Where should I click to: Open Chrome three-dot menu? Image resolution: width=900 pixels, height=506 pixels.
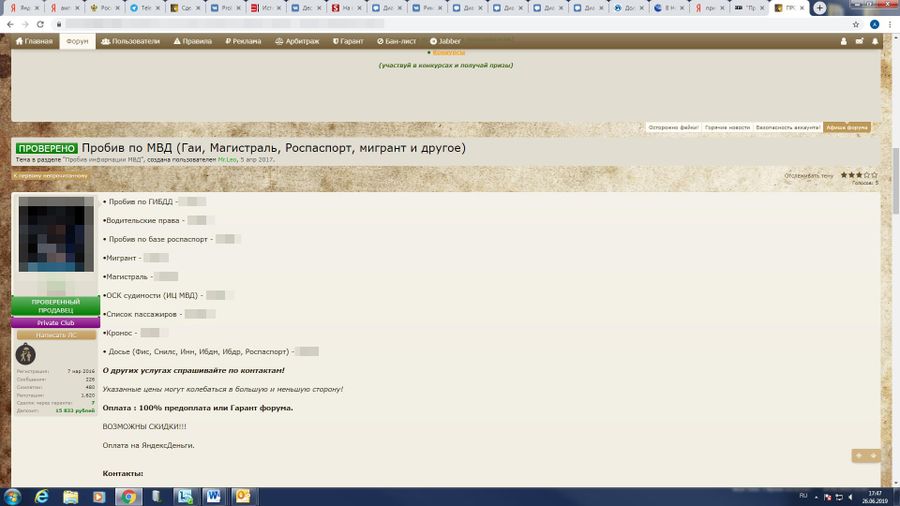(890, 24)
